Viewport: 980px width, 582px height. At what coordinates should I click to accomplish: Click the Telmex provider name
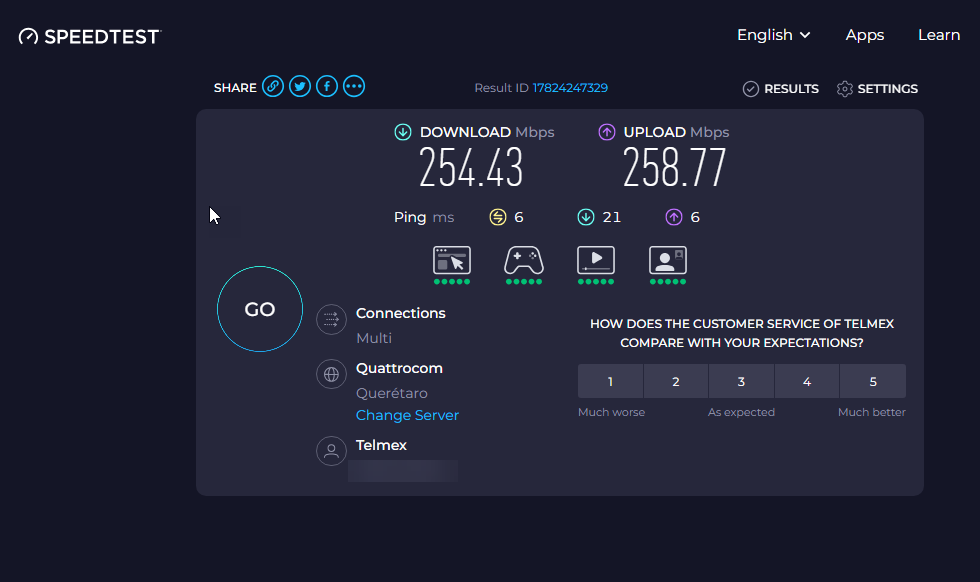381,445
